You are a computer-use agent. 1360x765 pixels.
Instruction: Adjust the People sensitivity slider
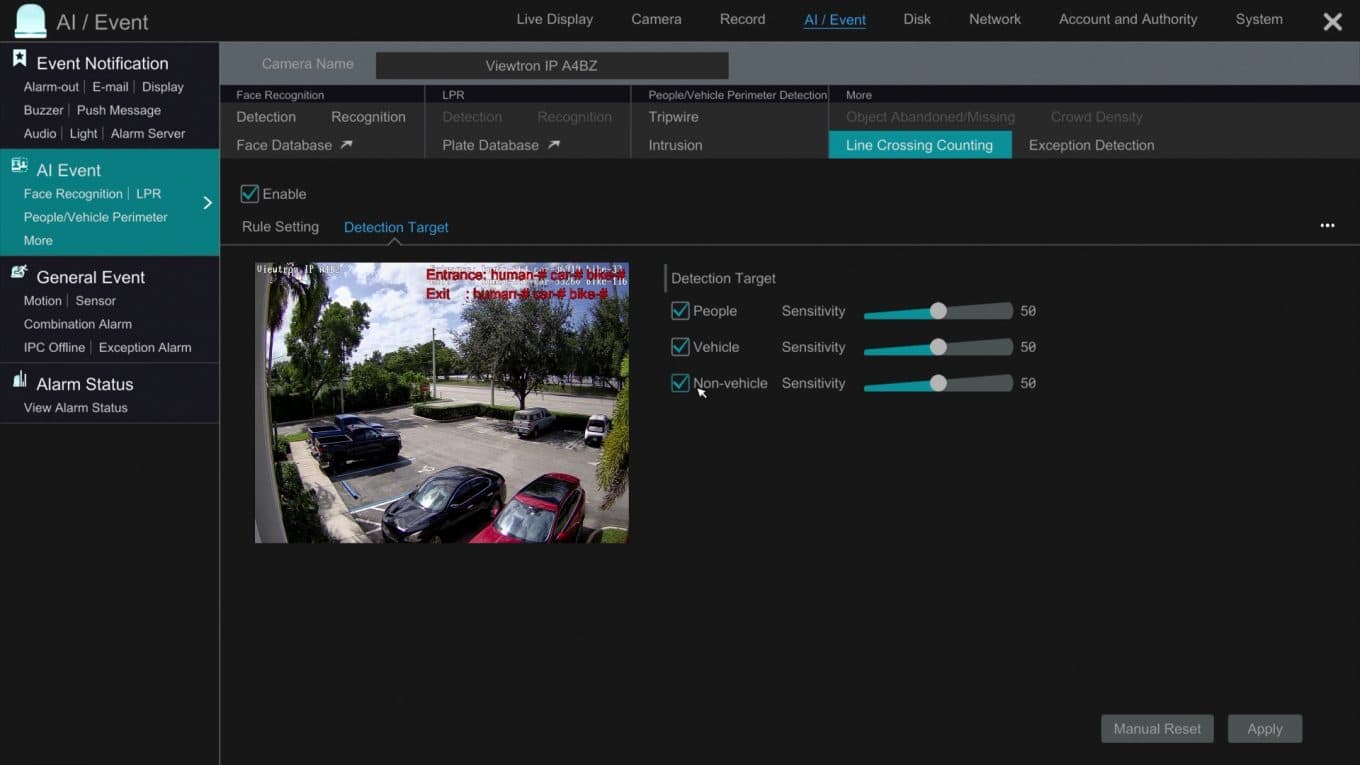(937, 311)
